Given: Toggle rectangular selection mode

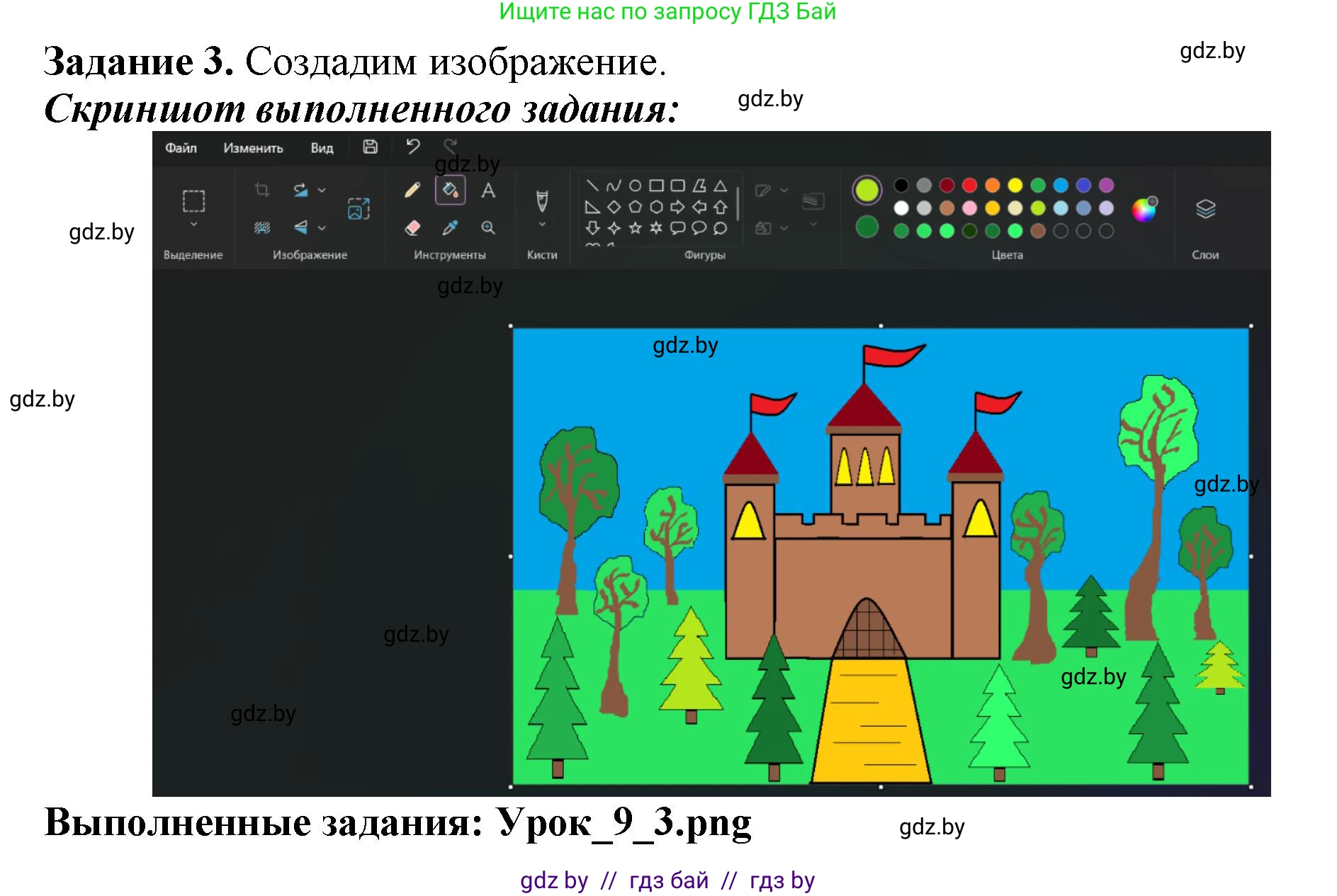Looking at the screenshot, I should pyautogui.click(x=192, y=202).
